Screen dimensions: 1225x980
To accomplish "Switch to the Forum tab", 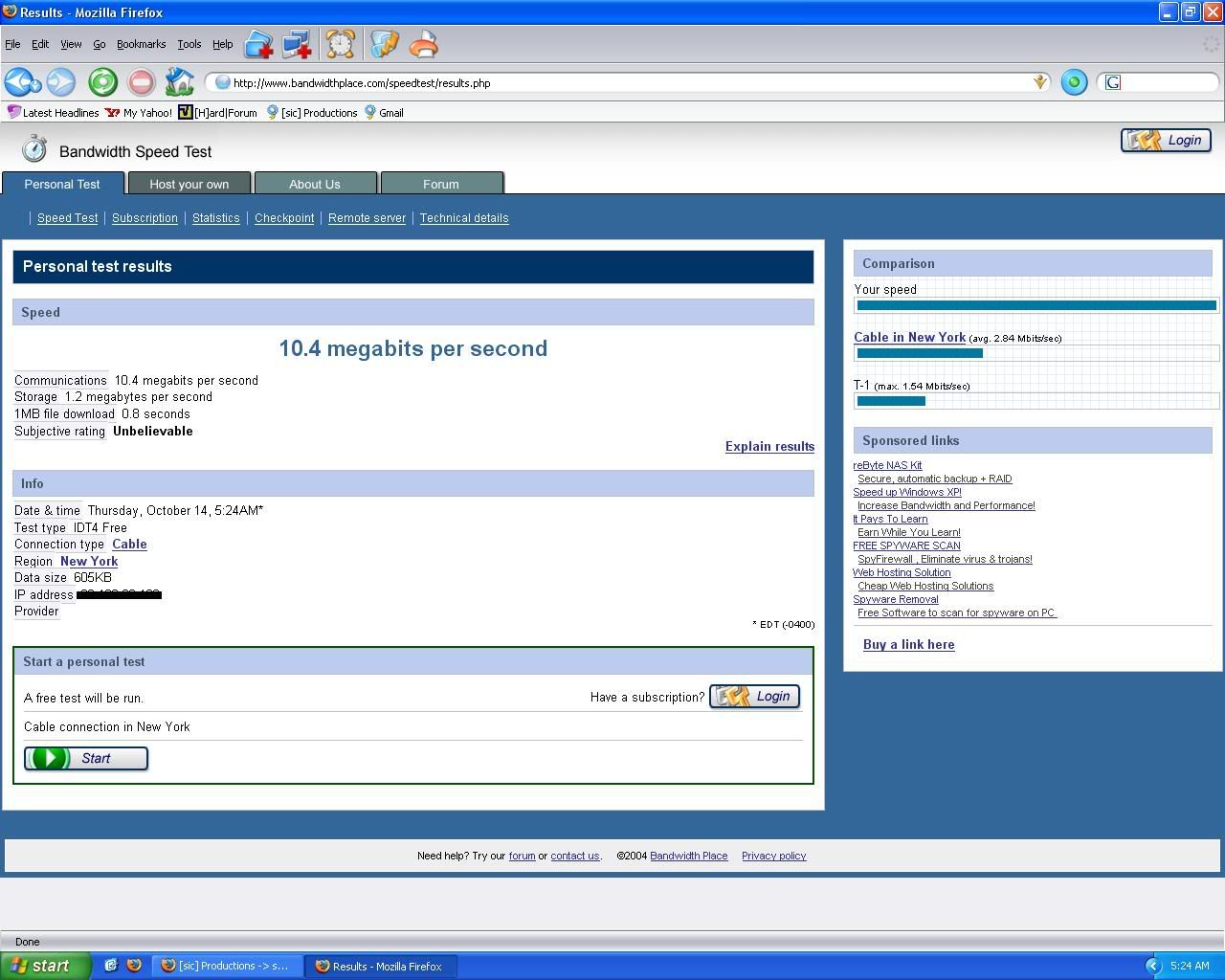I will 441,184.
